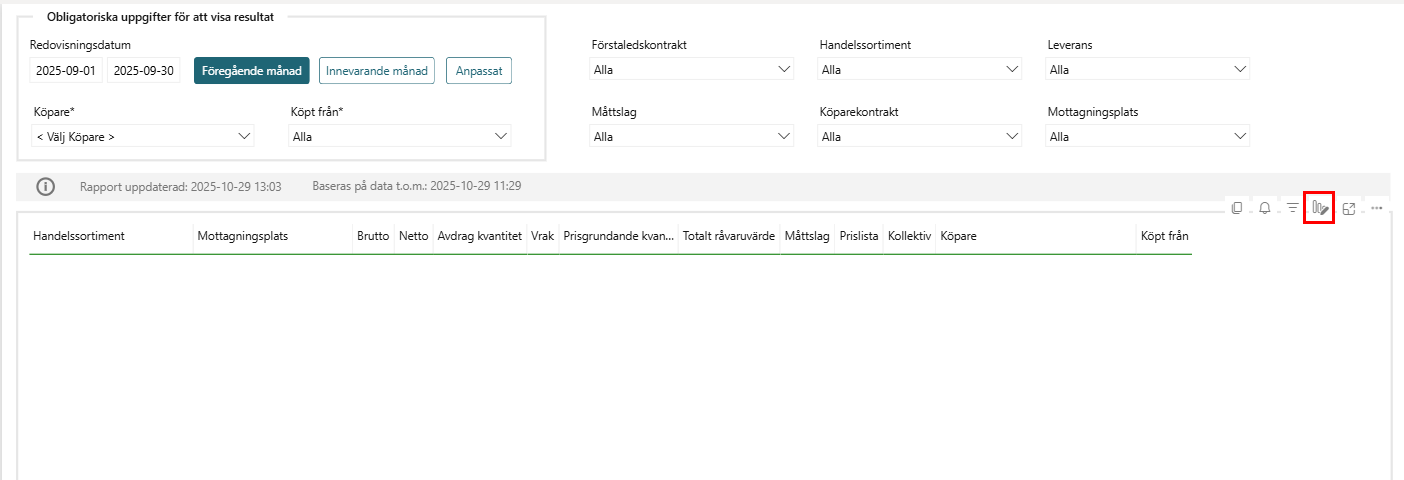Copy the table visual with copy icon
The image size is (1404, 480).
tap(1237, 208)
